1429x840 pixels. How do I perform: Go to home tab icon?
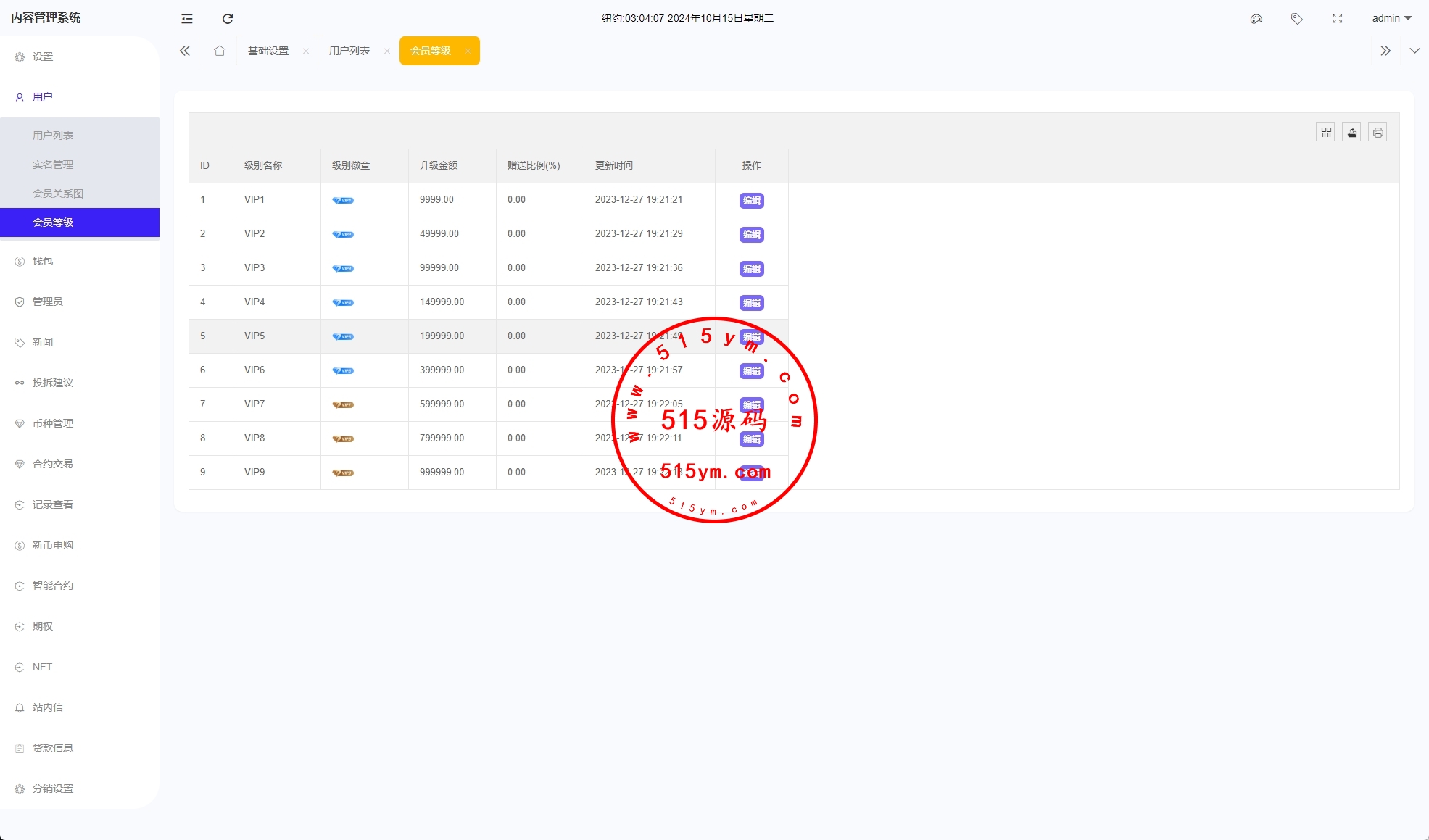220,51
